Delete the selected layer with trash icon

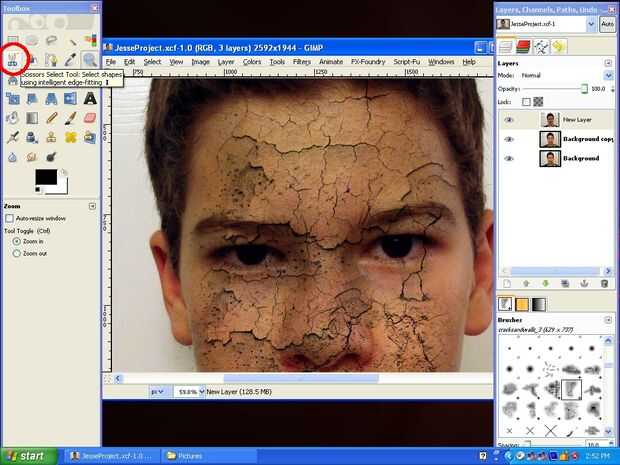(604, 284)
